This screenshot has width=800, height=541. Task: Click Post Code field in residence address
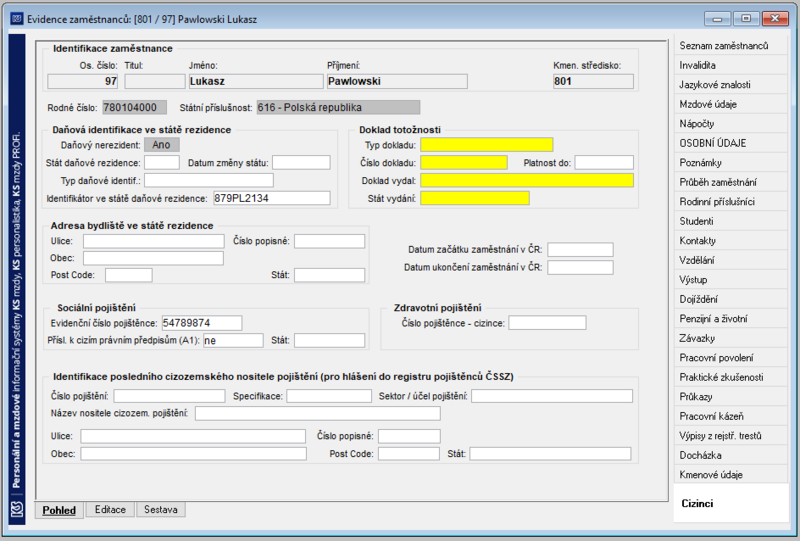pyautogui.click(x=129, y=275)
